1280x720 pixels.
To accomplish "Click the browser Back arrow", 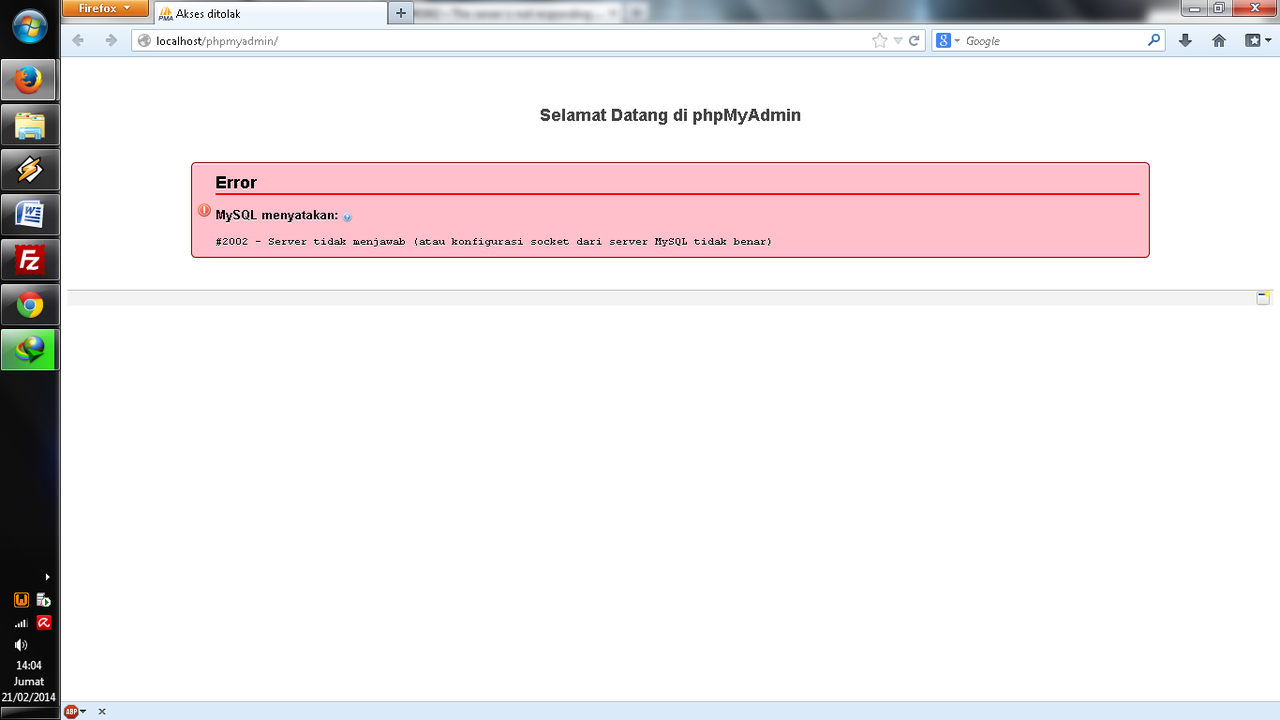I will coord(78,41).
